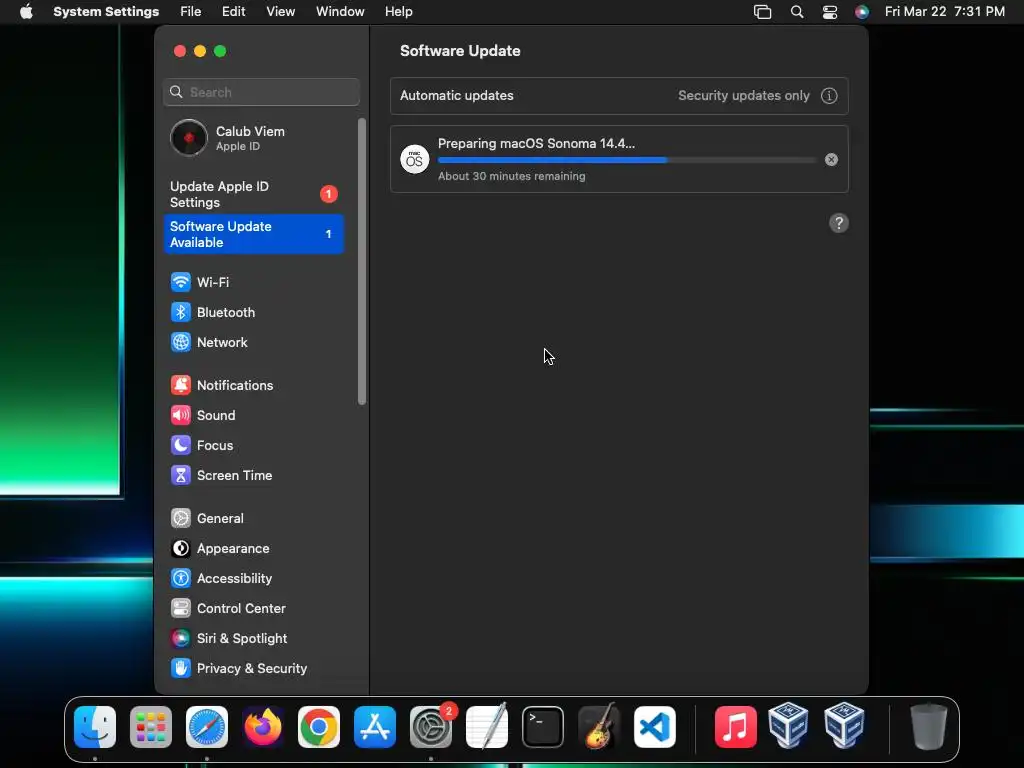Launch GarageBand from the Dock
1024x768 pixels.
pyautogui.click(x=599, y=727)
